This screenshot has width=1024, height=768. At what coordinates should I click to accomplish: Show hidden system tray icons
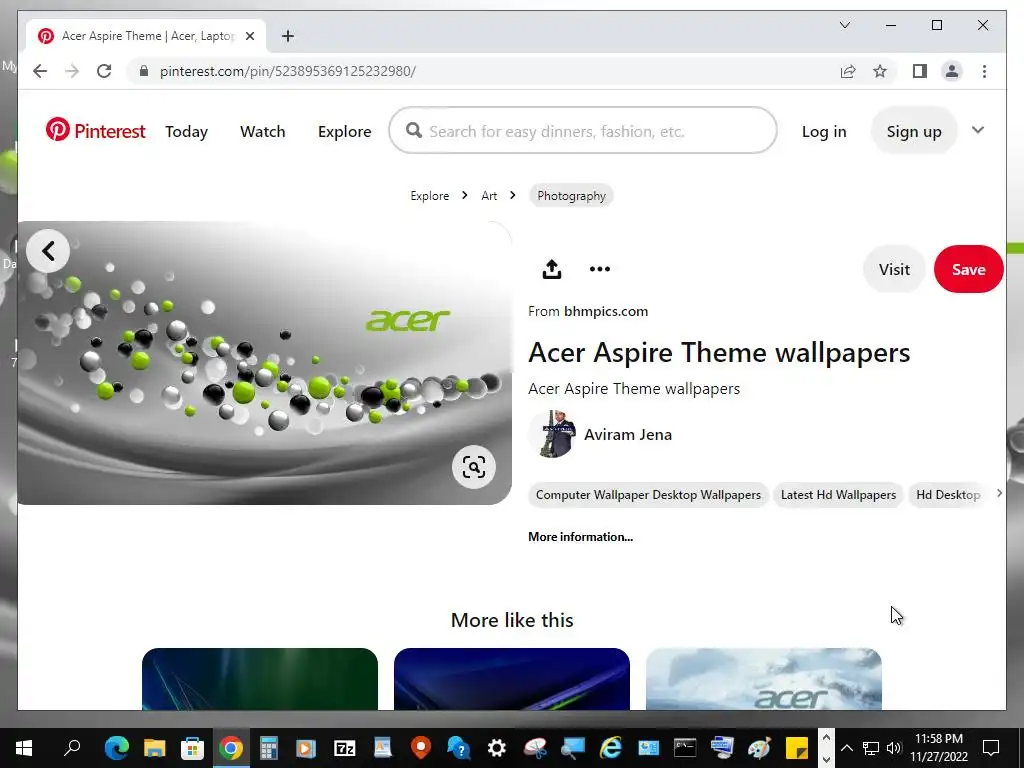pos(846,748)
